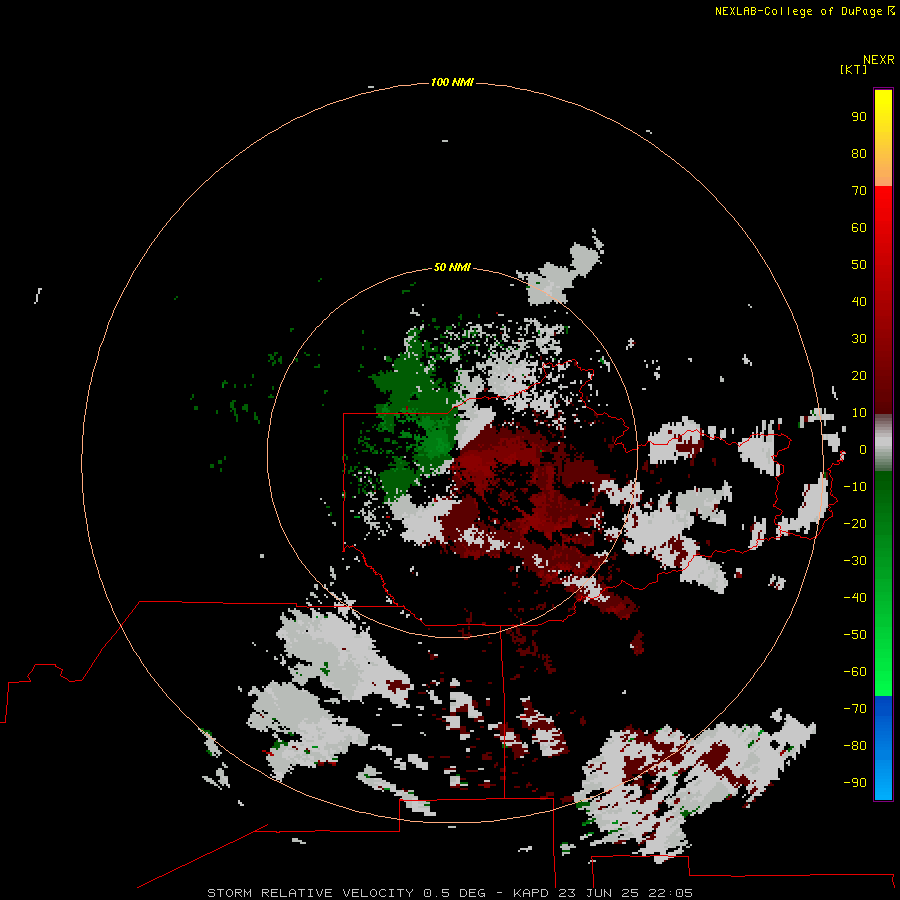Click the 90 value on the velocity scale
Viewport: 900px width, 900px height.
point(859,117)
